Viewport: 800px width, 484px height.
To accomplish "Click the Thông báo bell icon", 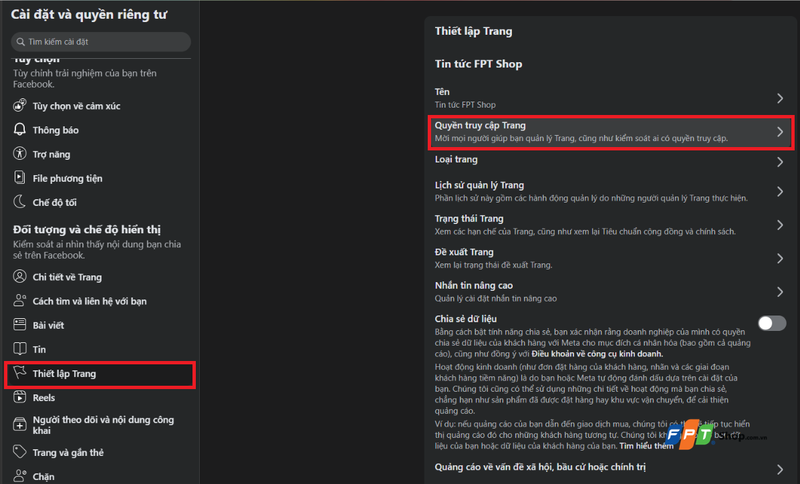I will coord(19,130).
